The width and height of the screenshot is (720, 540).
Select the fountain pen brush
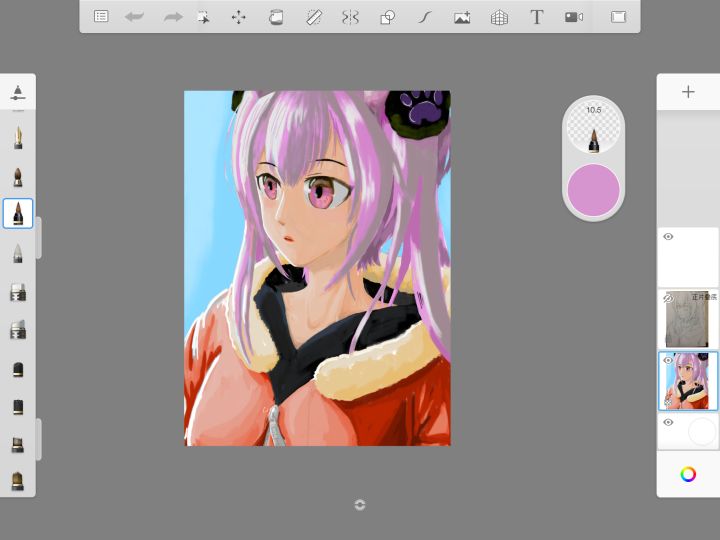18,137
